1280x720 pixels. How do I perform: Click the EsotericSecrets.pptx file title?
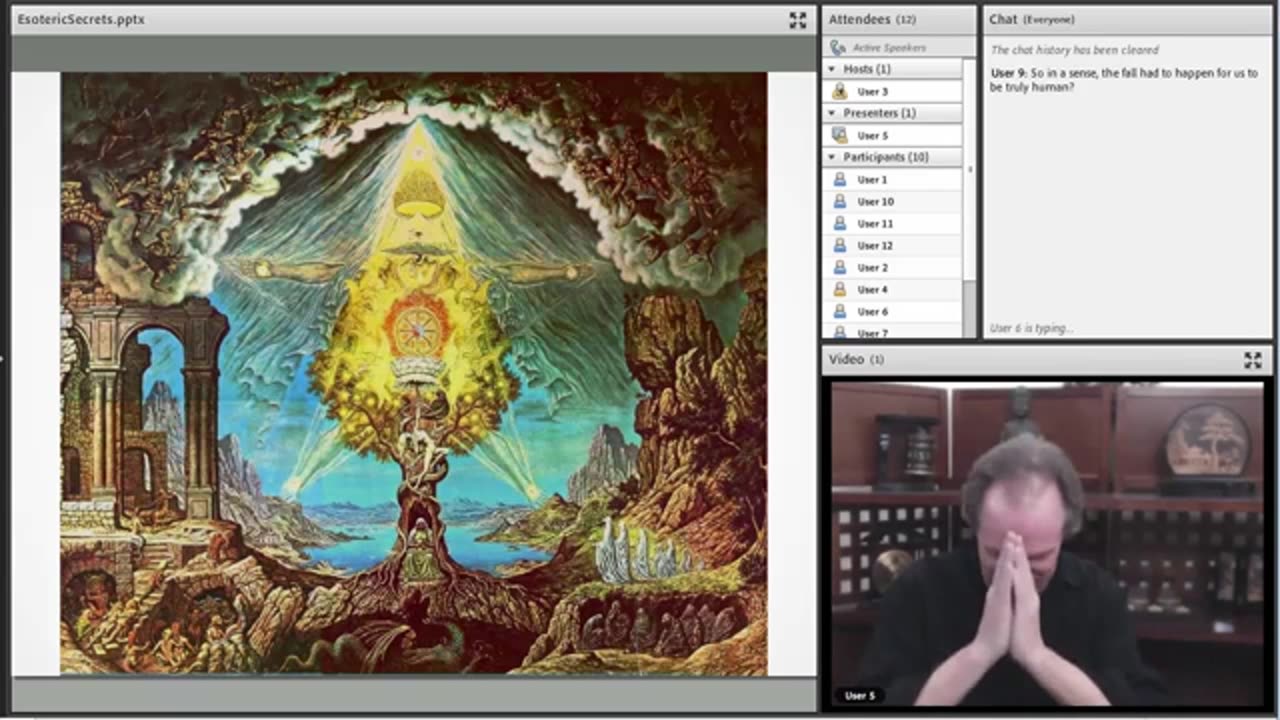click(81, 19)
